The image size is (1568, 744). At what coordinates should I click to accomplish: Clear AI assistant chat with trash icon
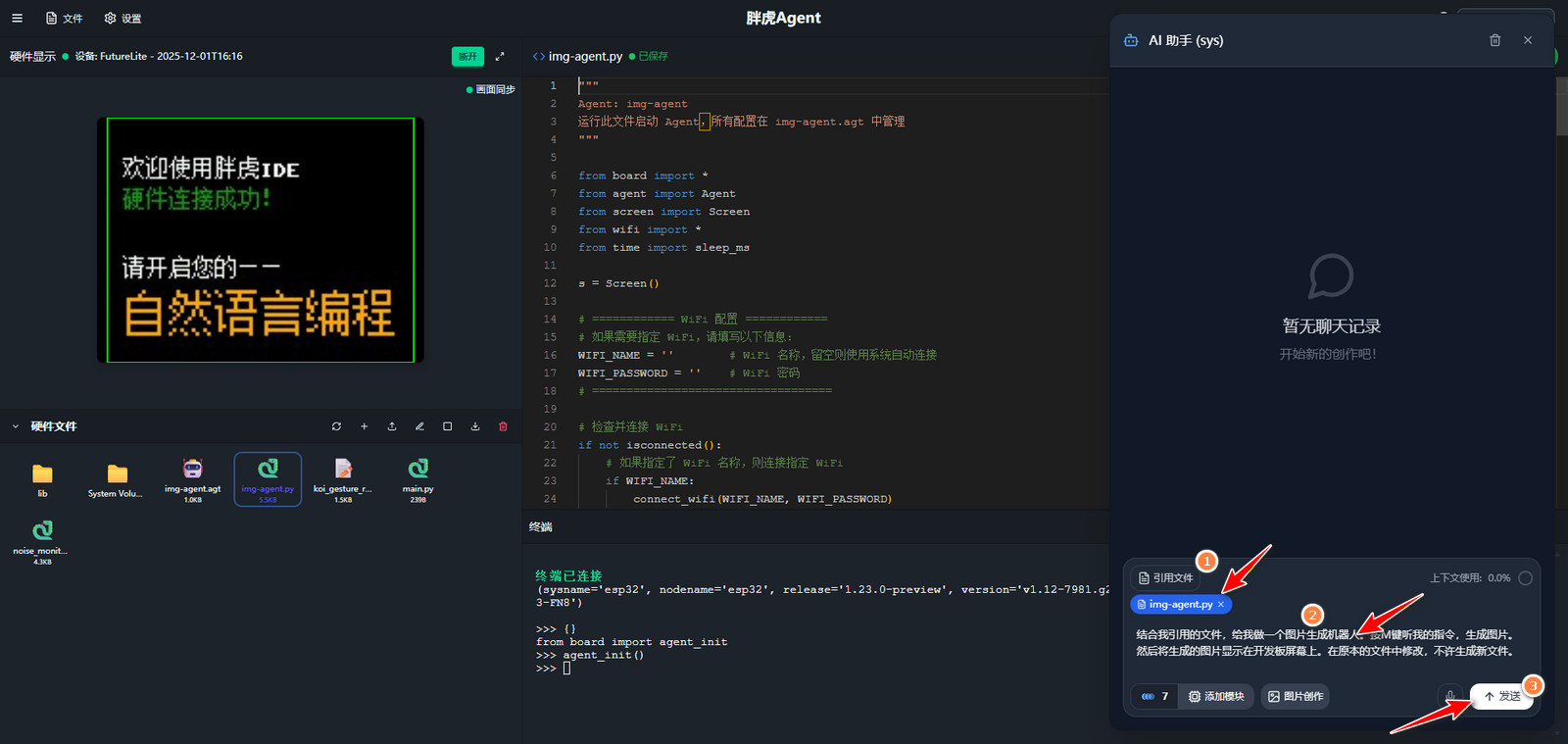tap(1494, 40)
